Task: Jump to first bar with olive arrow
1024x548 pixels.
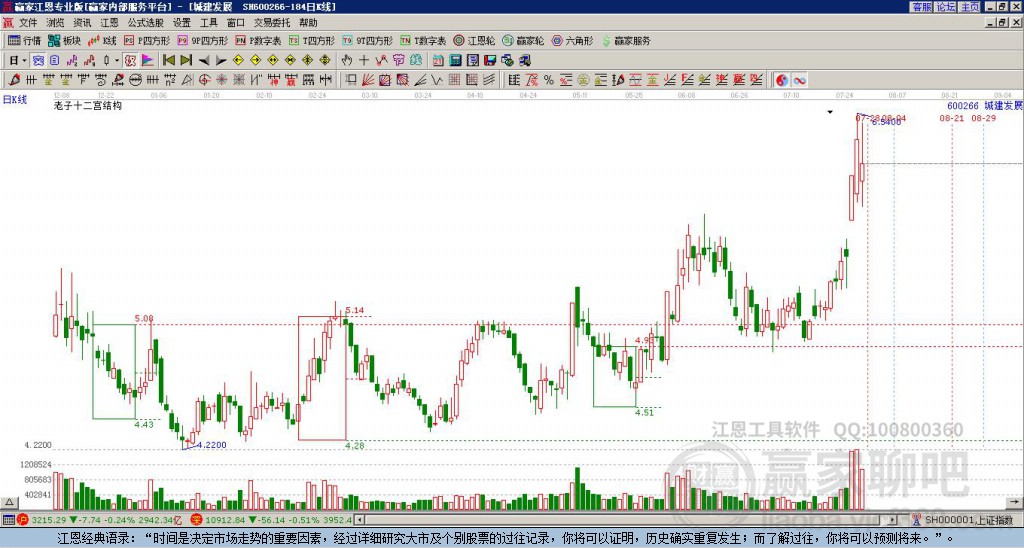Action: 168,61
